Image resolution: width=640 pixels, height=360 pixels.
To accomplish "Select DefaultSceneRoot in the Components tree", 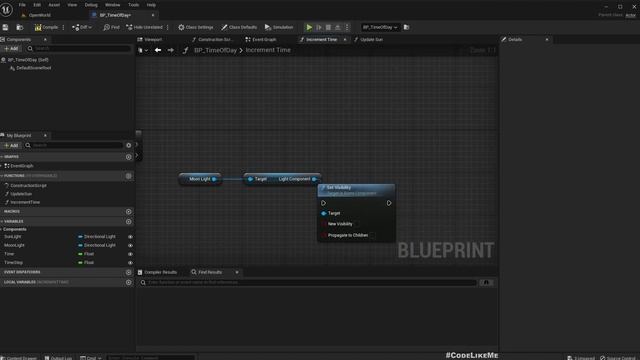I will click(33, 68).
